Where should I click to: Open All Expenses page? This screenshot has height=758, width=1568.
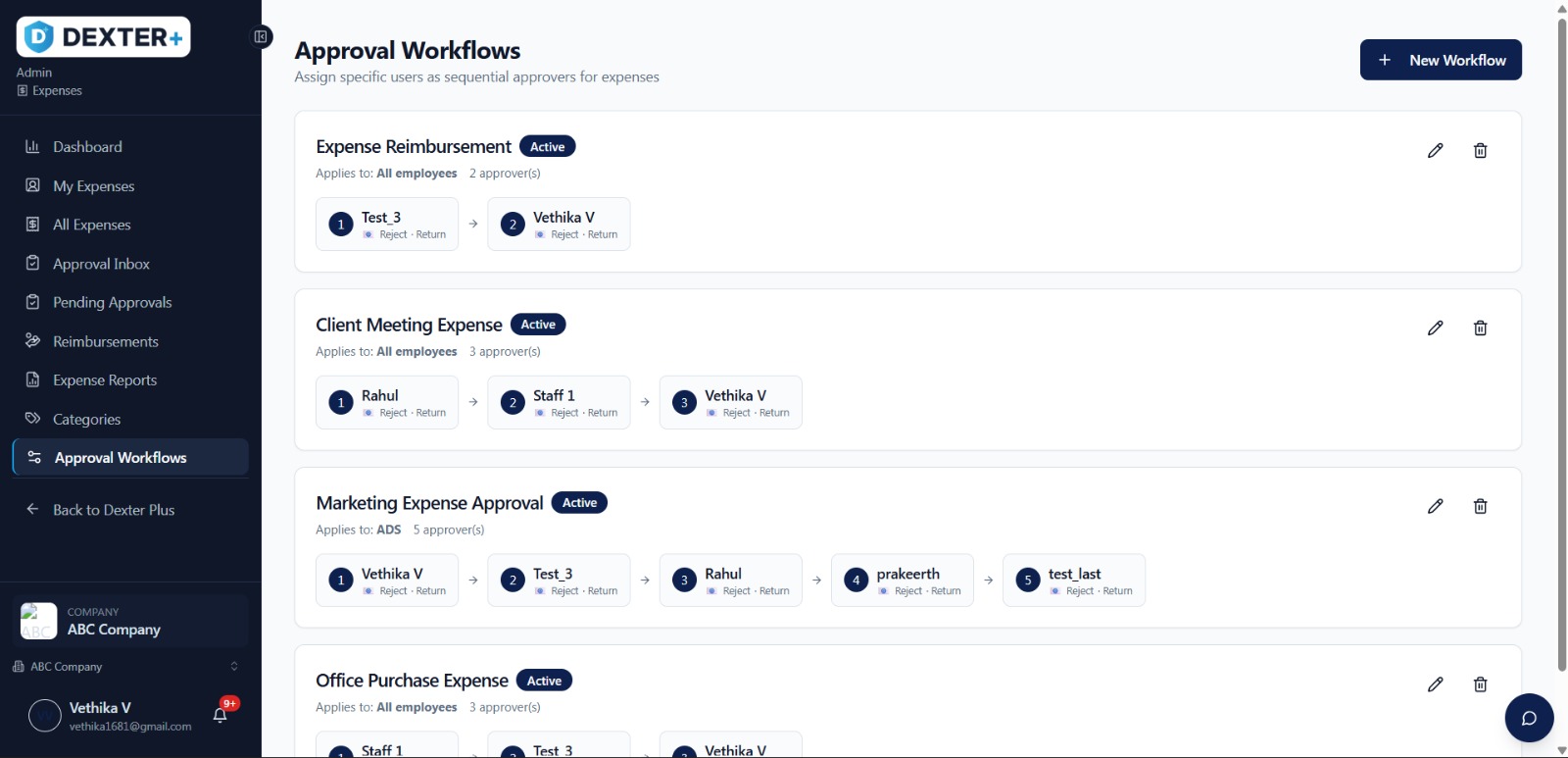coord(130,225)
